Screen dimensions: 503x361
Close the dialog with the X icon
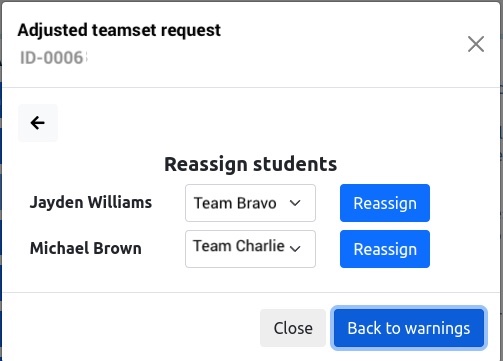point(476,44)
